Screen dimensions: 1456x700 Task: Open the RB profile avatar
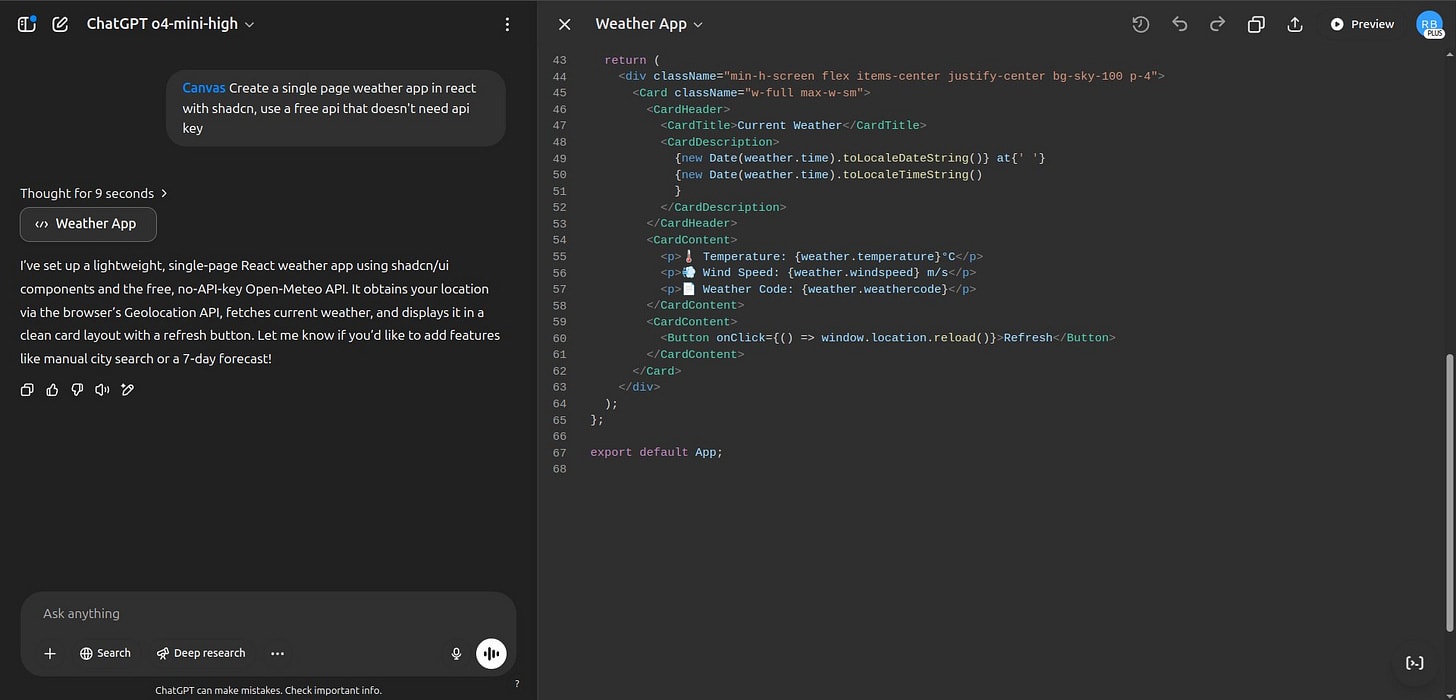tap(1430, 24)
